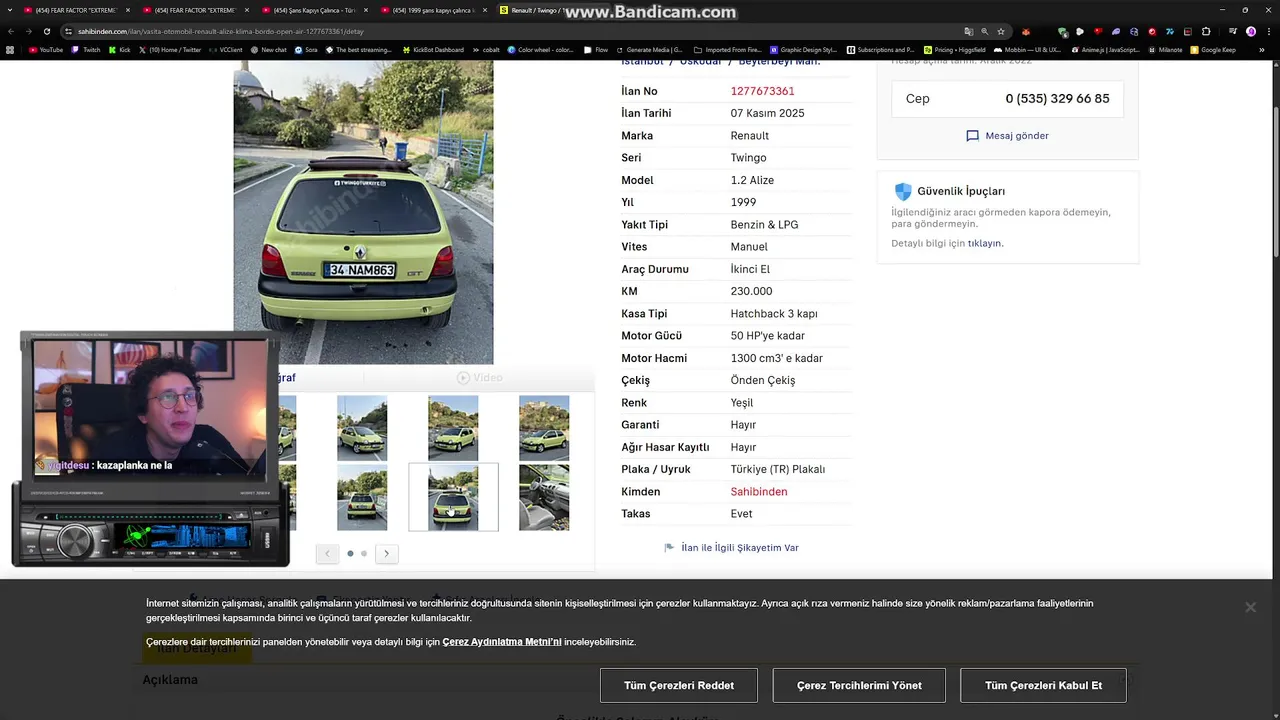
Task: Click the main car rear photo
Action: 363,212
